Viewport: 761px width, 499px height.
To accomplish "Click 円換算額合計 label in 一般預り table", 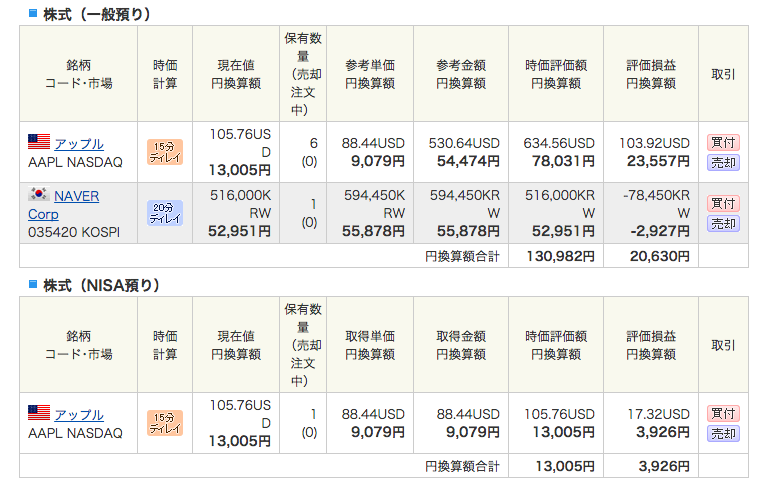I will click(462, 256).
